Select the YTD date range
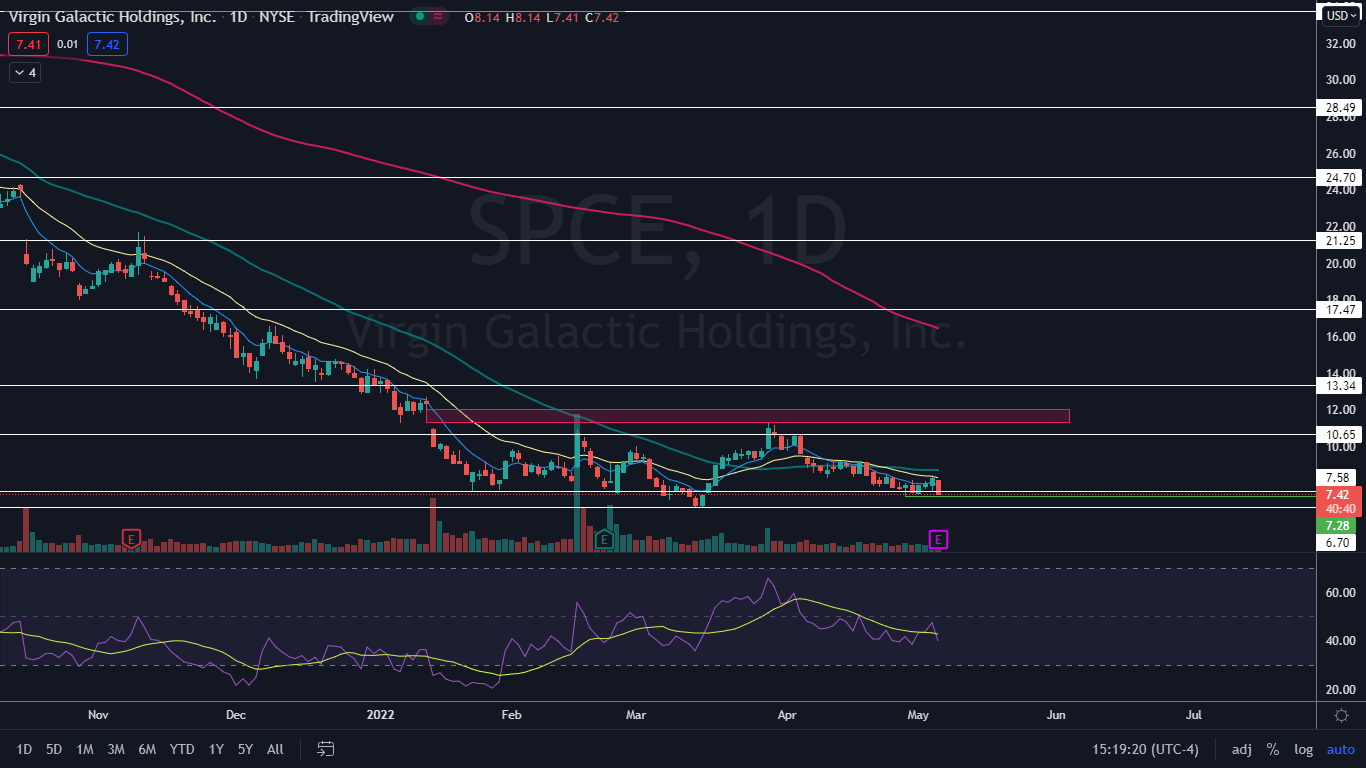Screen dimensions: 1366x768 tap(182, 749)
